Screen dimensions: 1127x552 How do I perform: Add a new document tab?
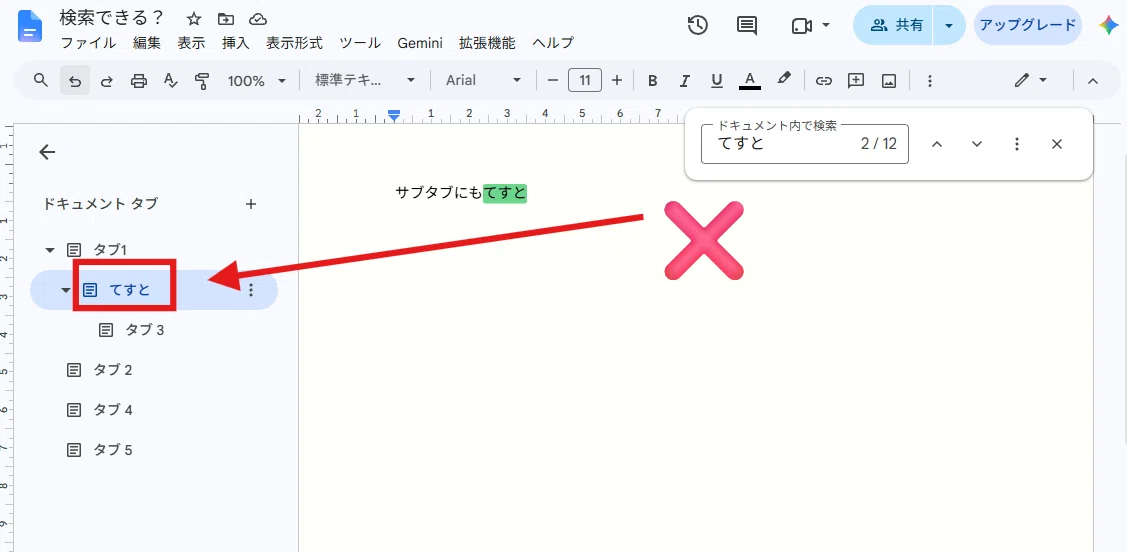(251, 204)
